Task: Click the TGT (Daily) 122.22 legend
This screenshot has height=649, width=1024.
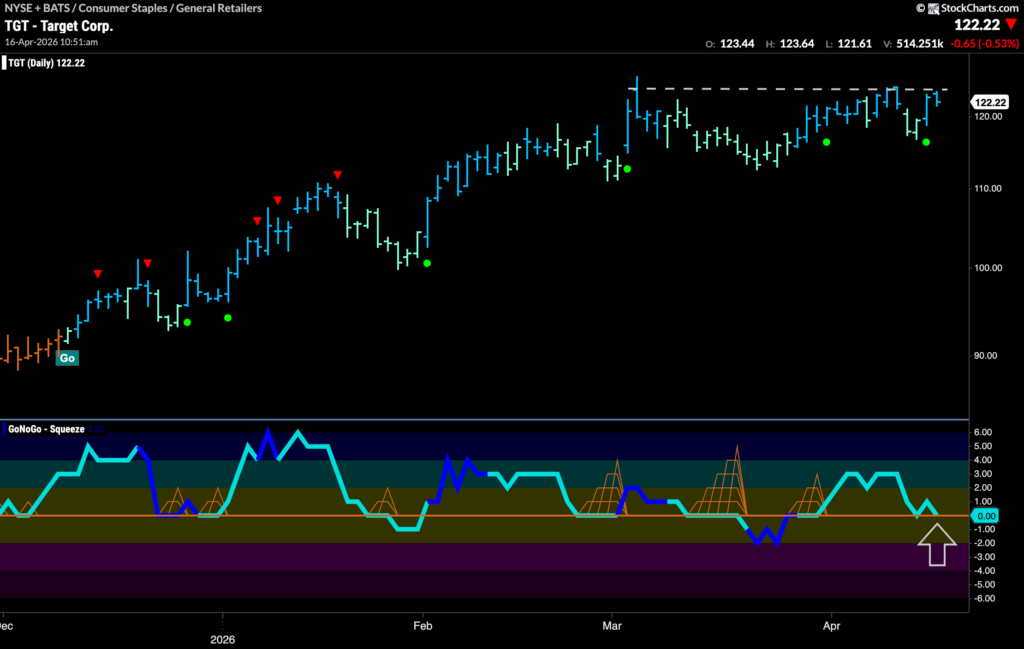Action: pos(46,63)
